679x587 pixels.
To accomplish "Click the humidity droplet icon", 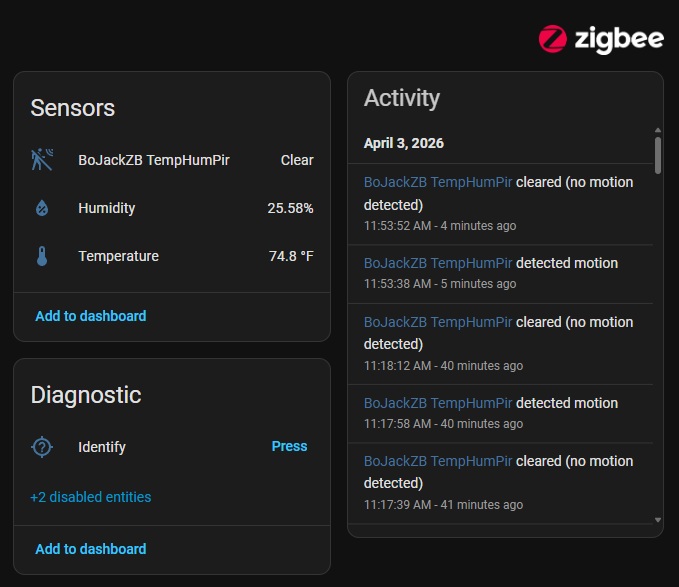I will pos(42,208).
